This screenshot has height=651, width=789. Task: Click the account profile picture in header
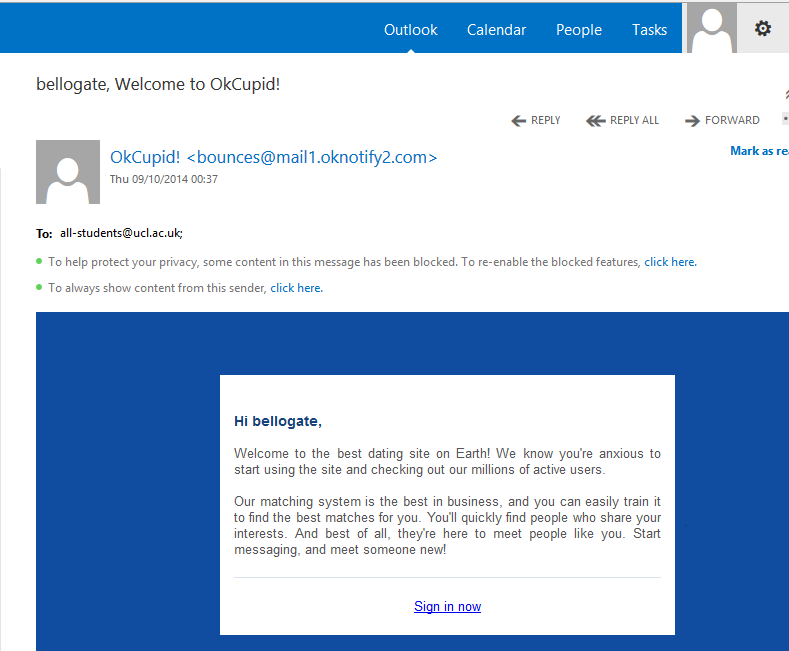coord(711,28)
